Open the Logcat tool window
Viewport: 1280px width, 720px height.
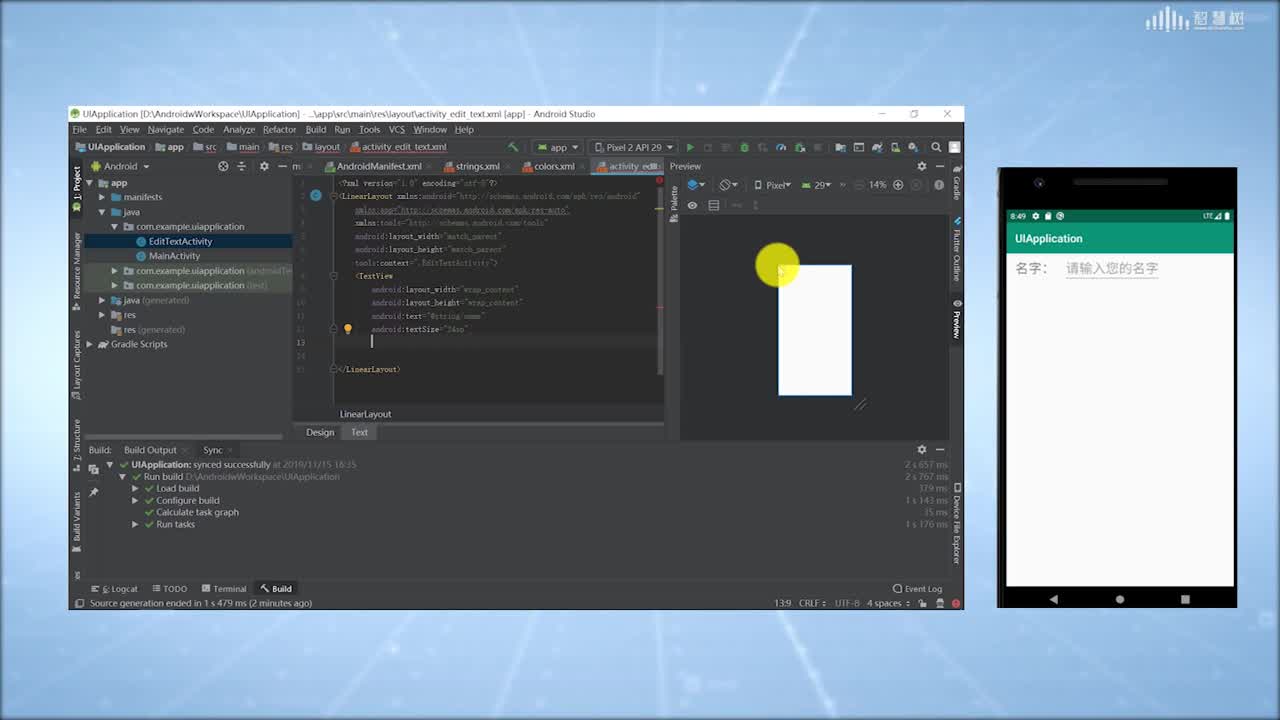point(115,589)
